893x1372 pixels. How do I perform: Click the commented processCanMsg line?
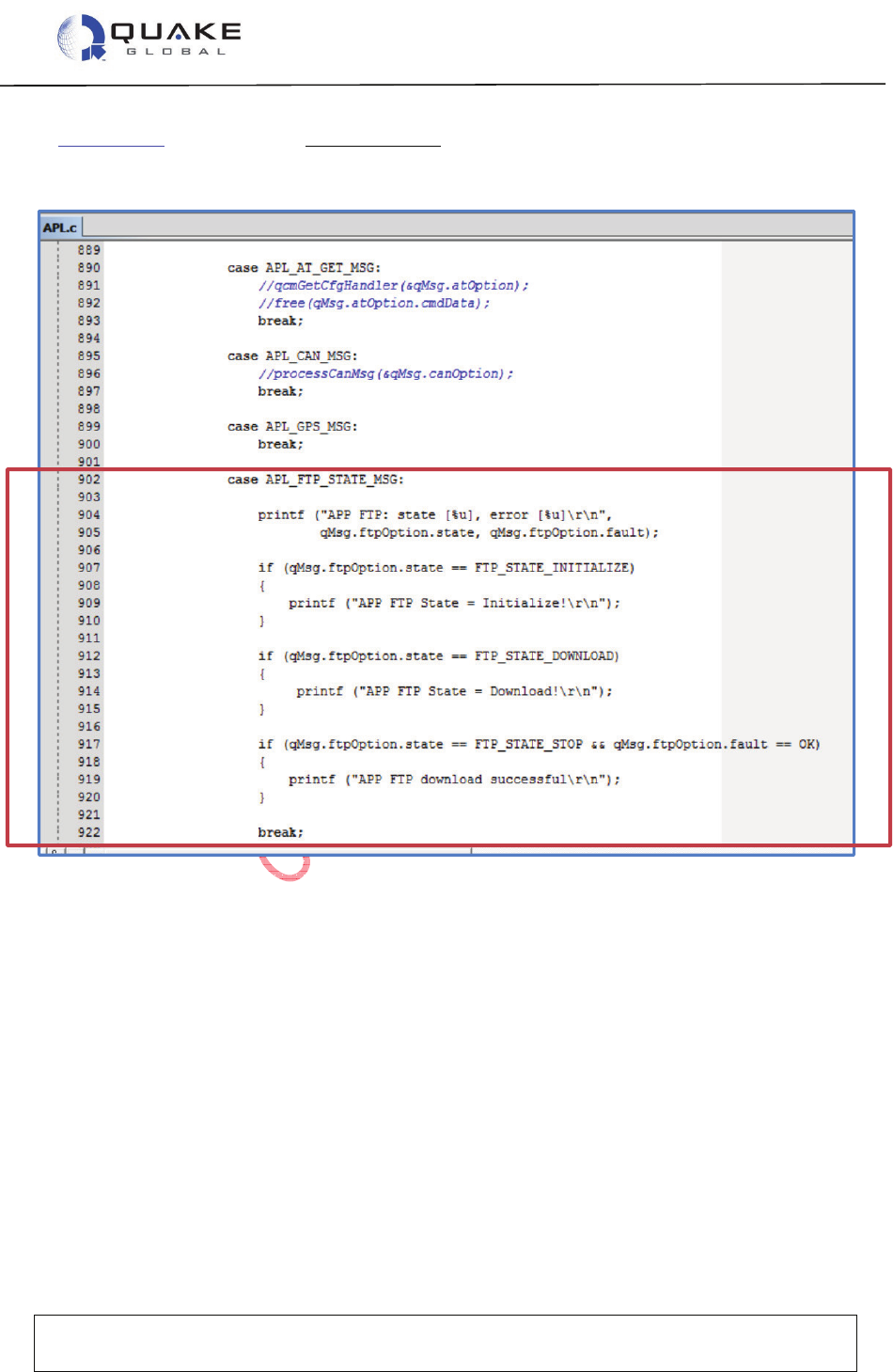tap(385, 374)
